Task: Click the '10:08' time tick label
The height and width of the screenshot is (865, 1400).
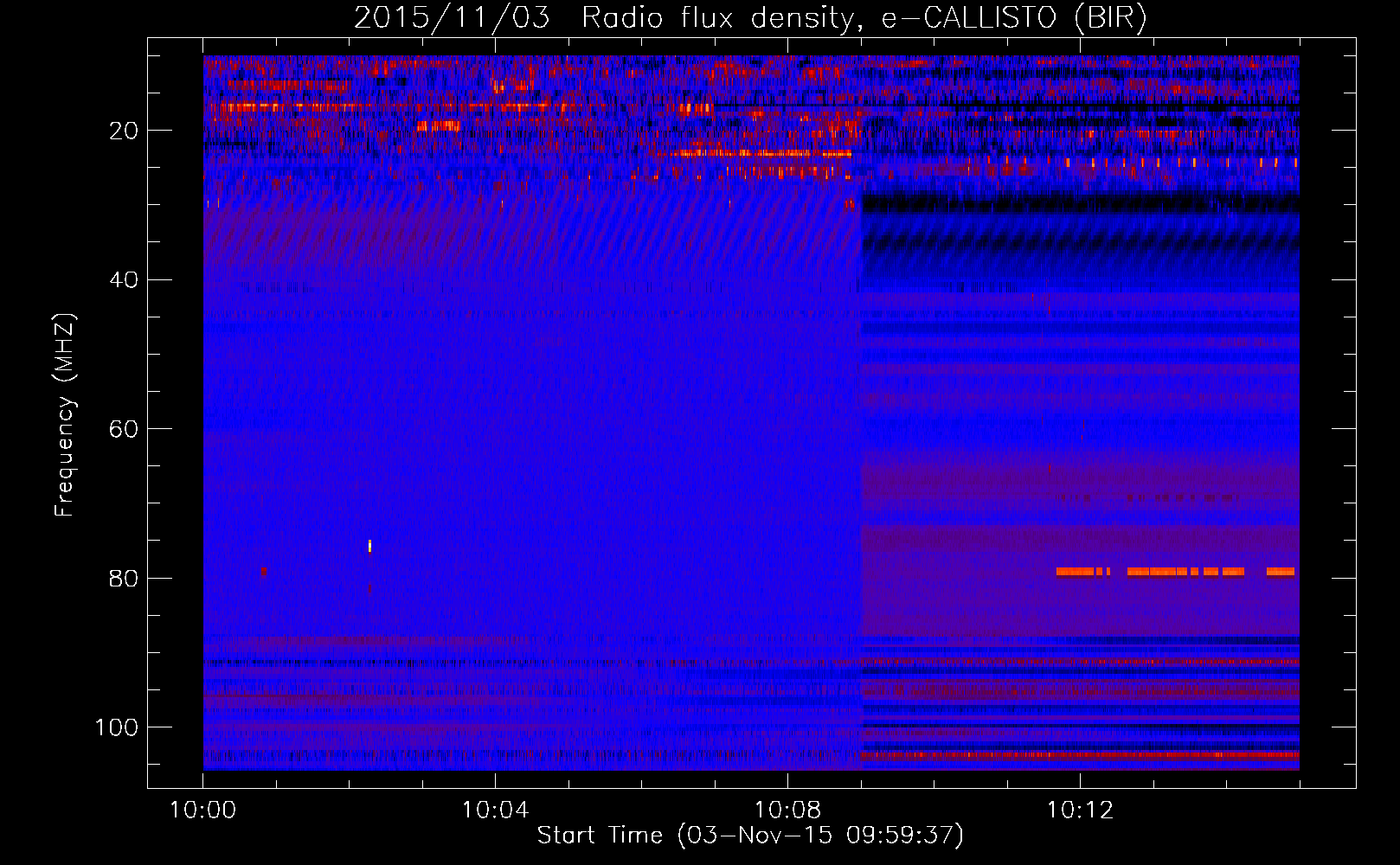Action: pos(787,811)
